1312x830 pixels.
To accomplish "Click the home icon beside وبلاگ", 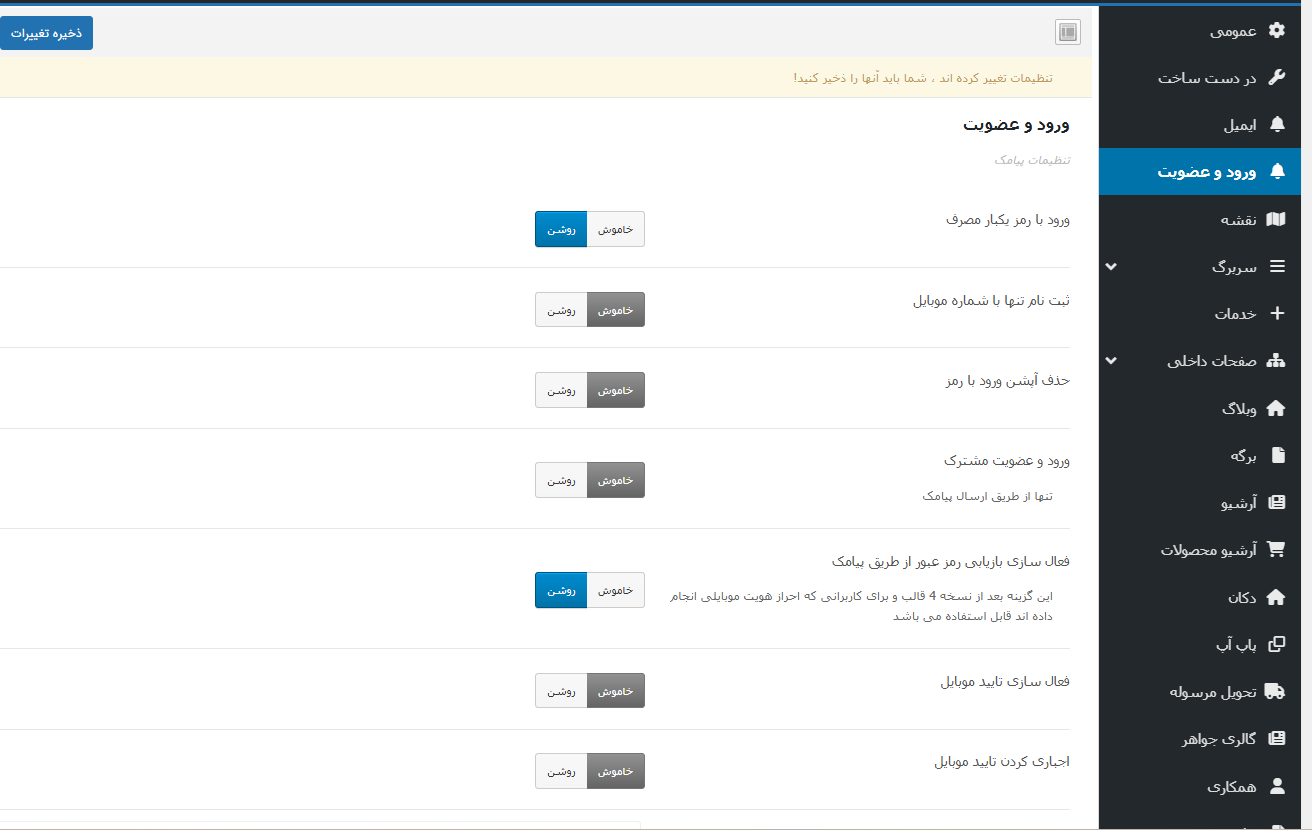I will click(1276, 408).
